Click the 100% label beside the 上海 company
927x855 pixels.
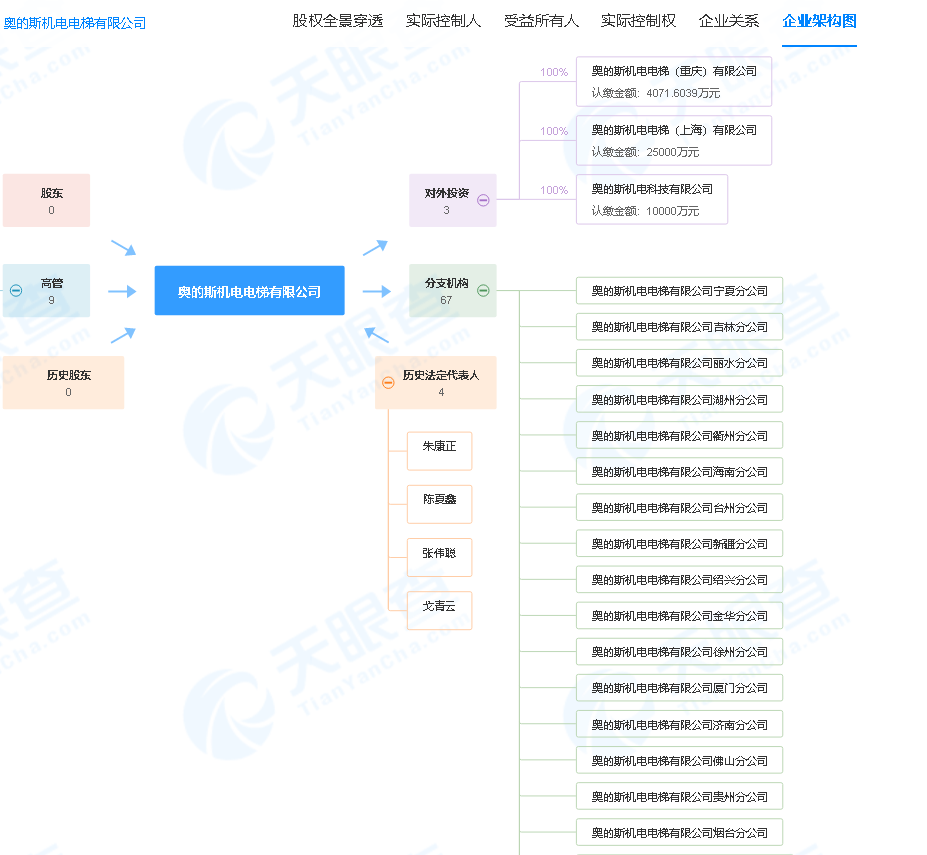pos(554,131)
